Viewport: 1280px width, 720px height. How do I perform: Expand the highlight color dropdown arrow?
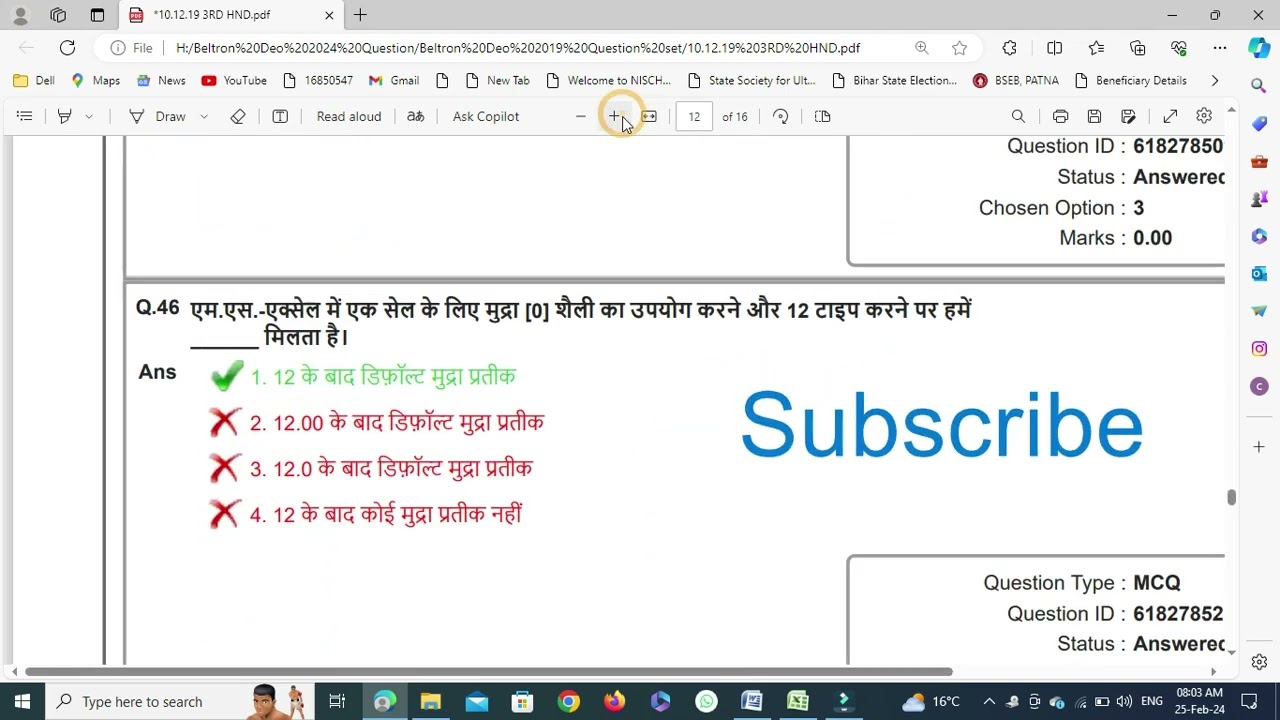point(89,116)
